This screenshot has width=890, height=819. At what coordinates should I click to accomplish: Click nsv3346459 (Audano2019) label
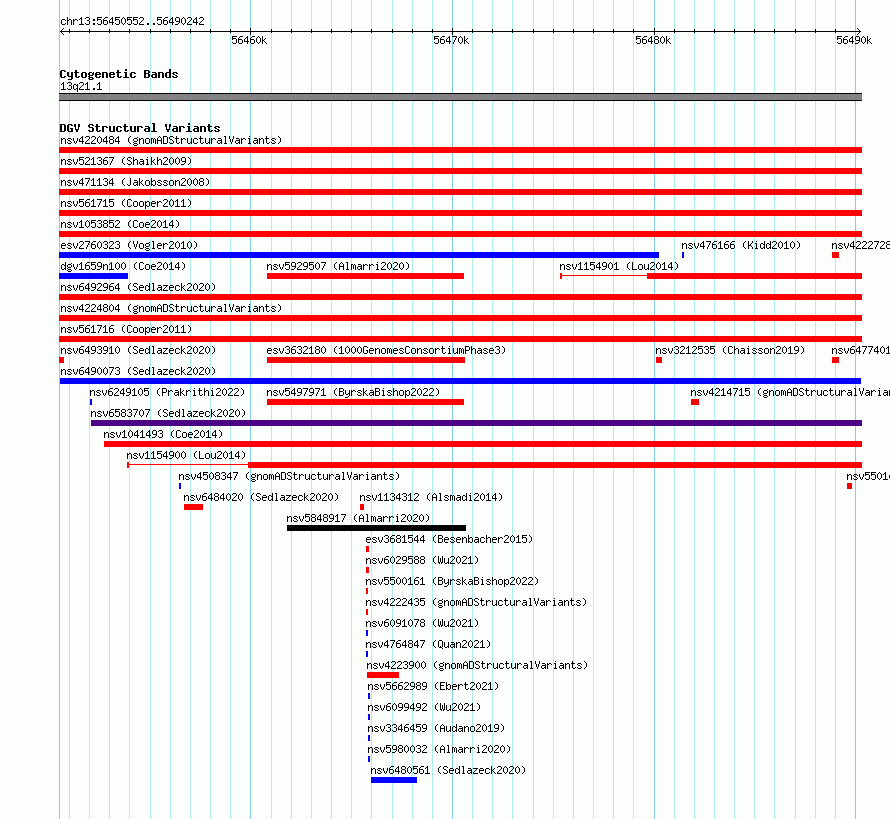[x=436, y=728]
